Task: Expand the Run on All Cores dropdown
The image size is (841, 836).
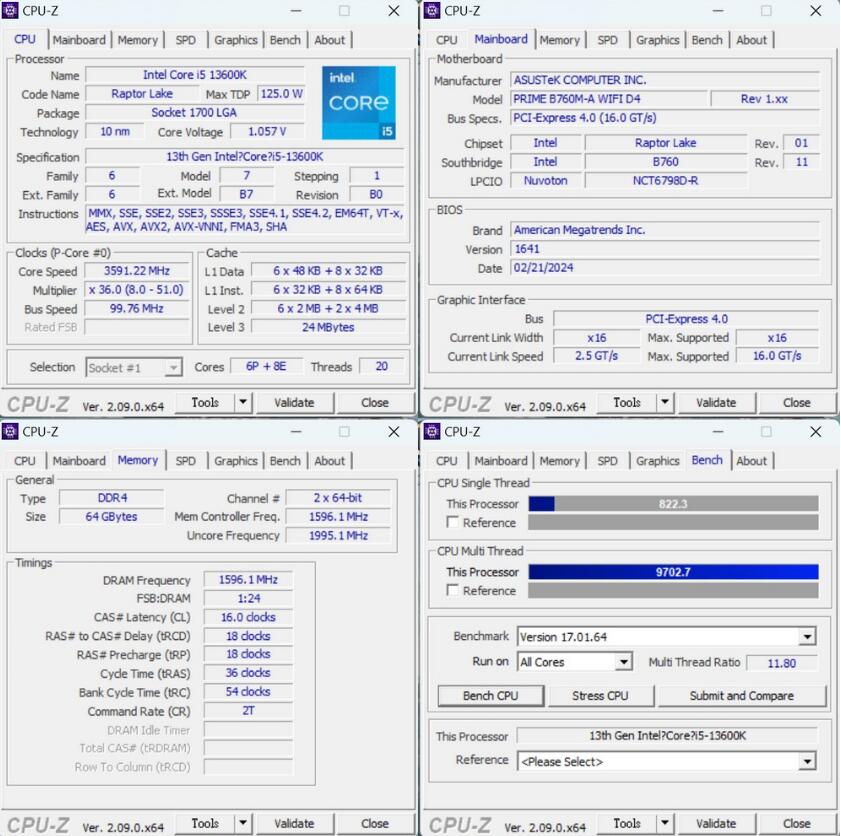Action: tap(623, 662)
